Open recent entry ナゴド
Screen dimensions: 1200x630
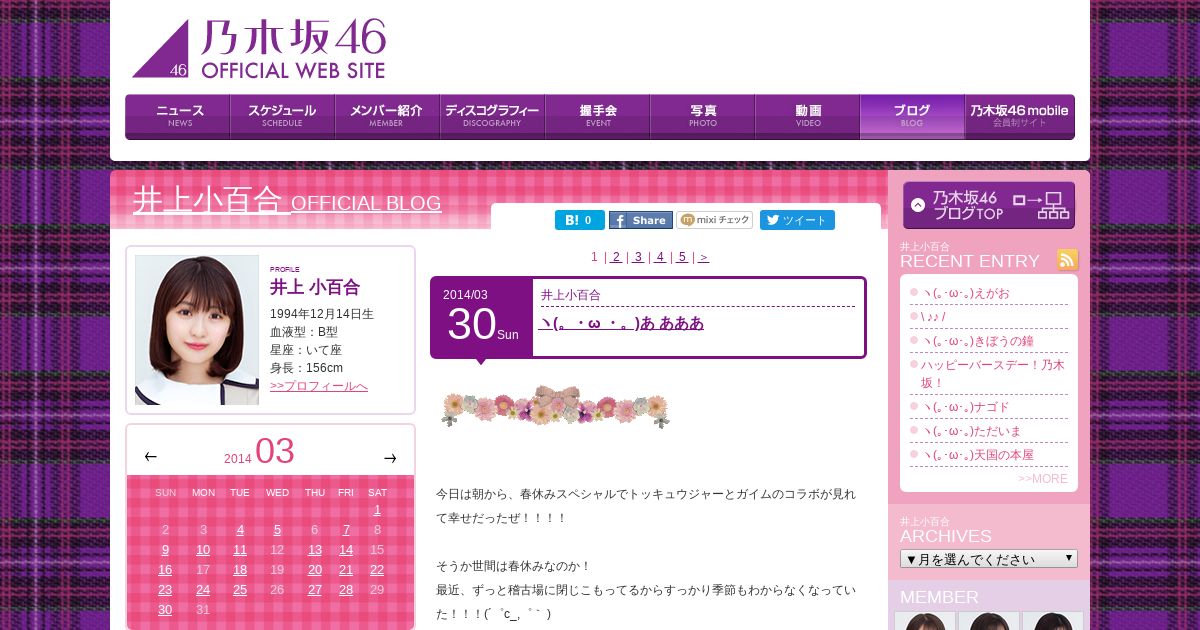click(x=965, y=407)
